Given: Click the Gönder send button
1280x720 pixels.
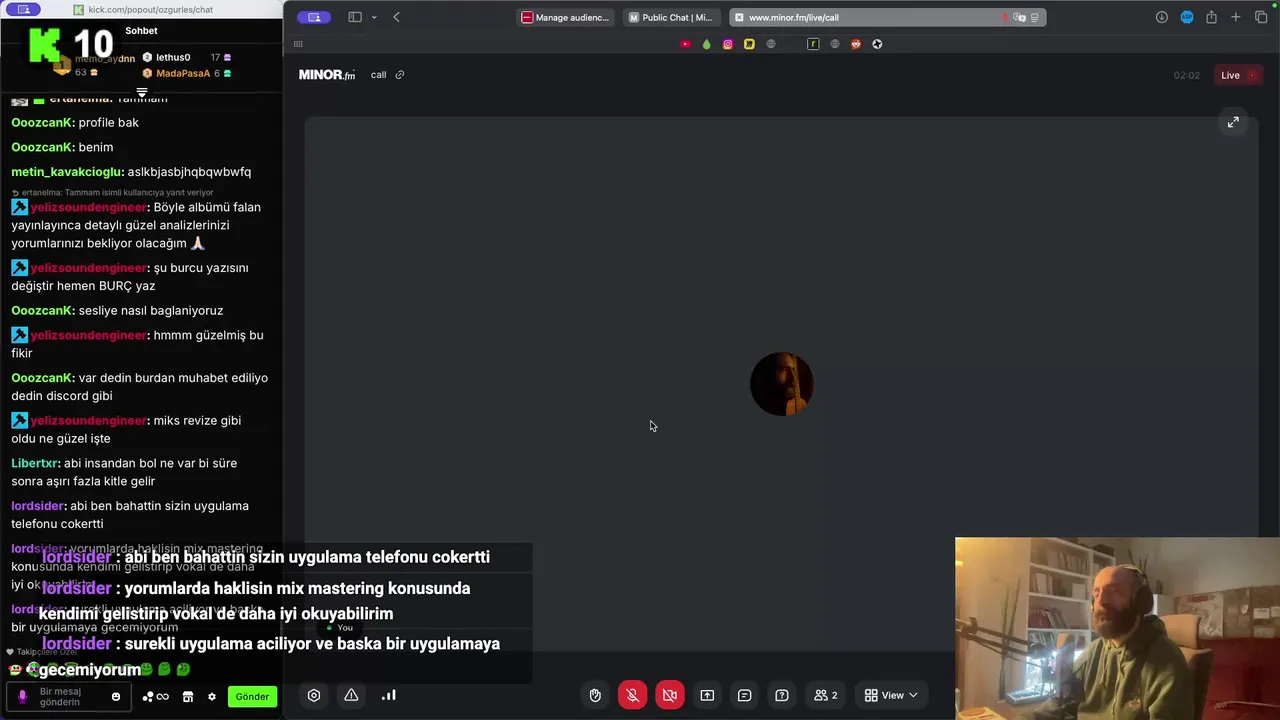Looking at the screenshot, I should coord(252,696).
